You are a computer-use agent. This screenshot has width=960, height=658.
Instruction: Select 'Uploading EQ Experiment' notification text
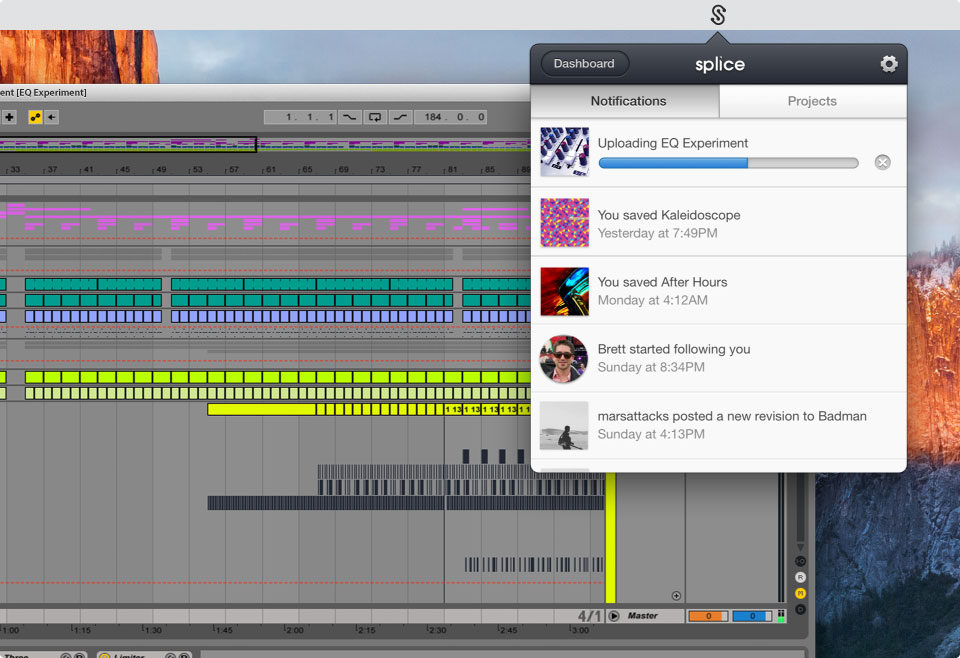coord(673,143)
